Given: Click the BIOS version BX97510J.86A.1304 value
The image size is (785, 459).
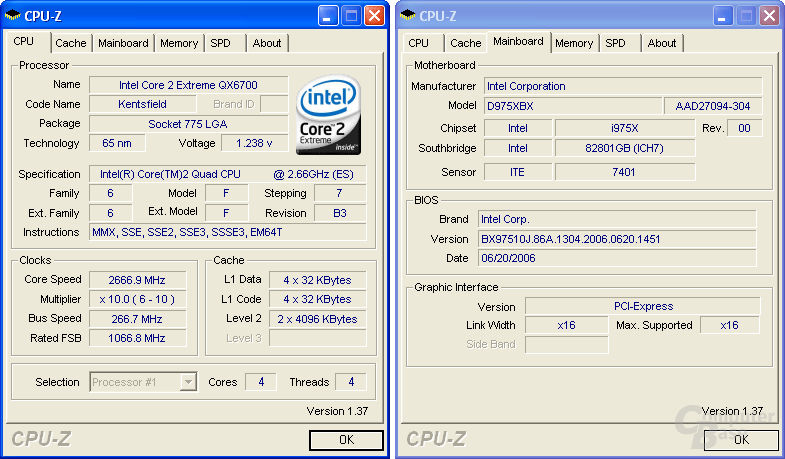Looking at the screenshot, I should pos(617,239).
